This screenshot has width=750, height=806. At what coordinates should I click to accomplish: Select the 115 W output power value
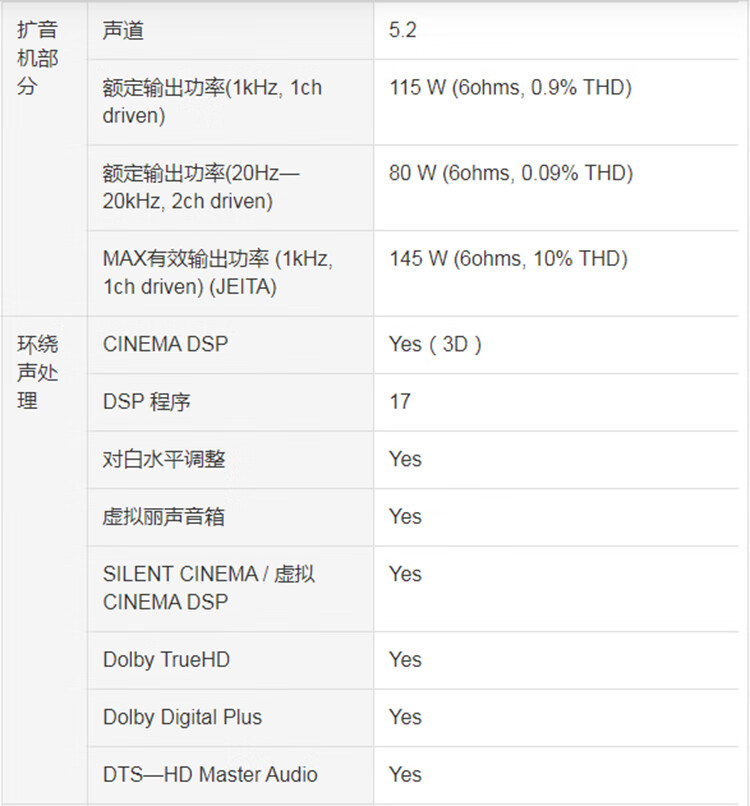(510, 88)
